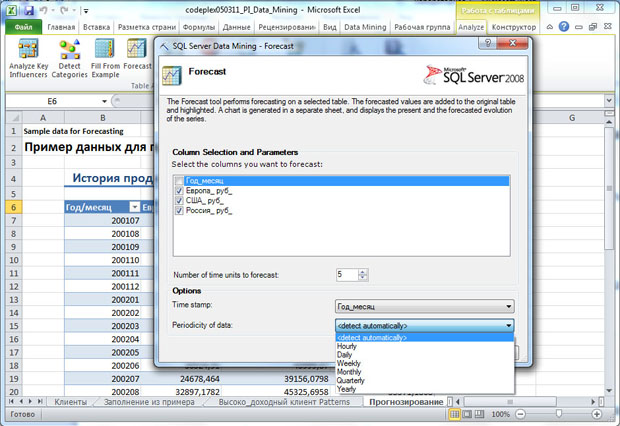Screen dimensions: 620x426
Task: Open the Формулы ribbon tab
Action: click(x=199, y=27)
